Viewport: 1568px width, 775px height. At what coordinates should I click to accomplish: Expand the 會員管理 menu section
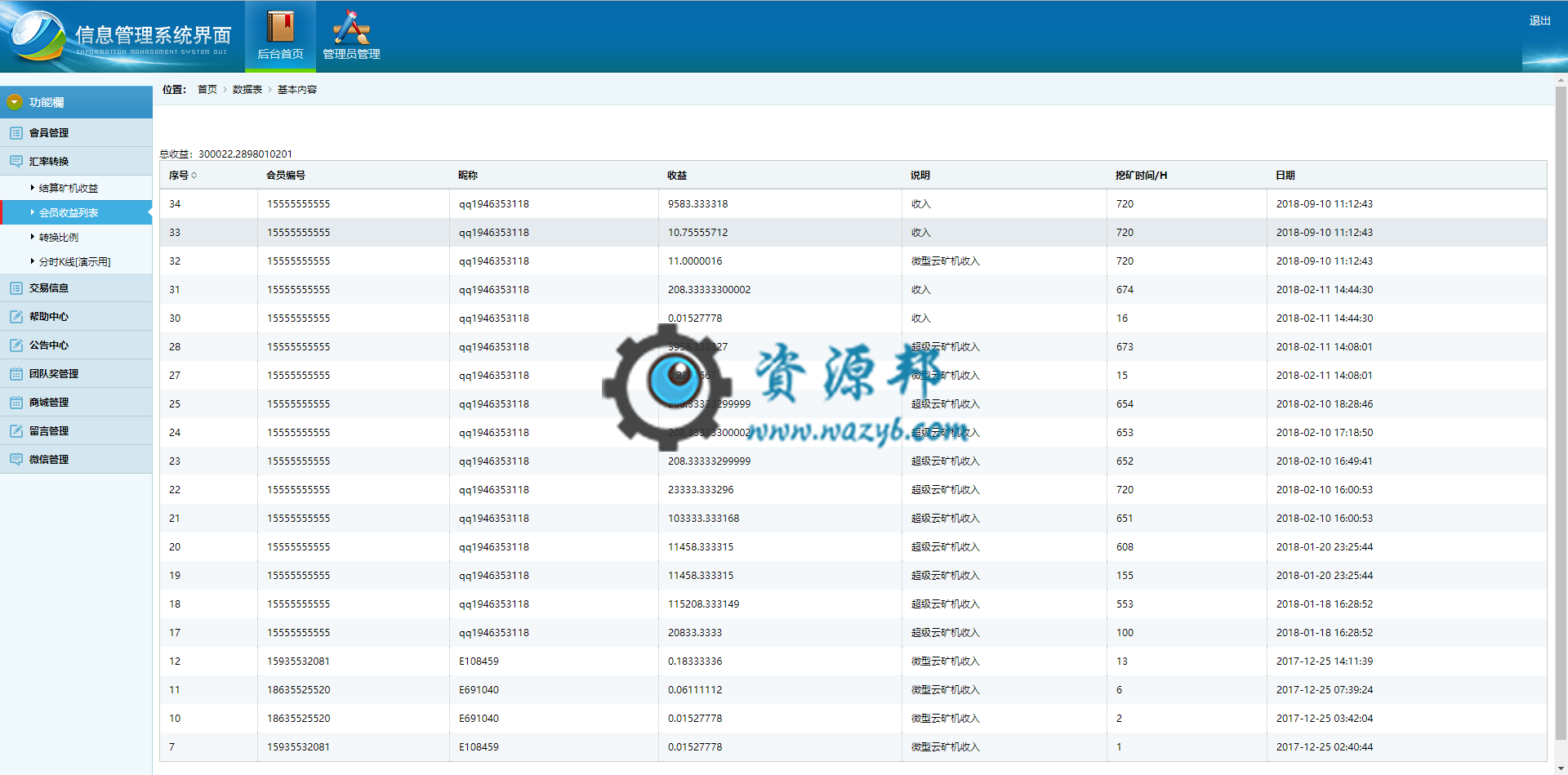click(76, 132)
